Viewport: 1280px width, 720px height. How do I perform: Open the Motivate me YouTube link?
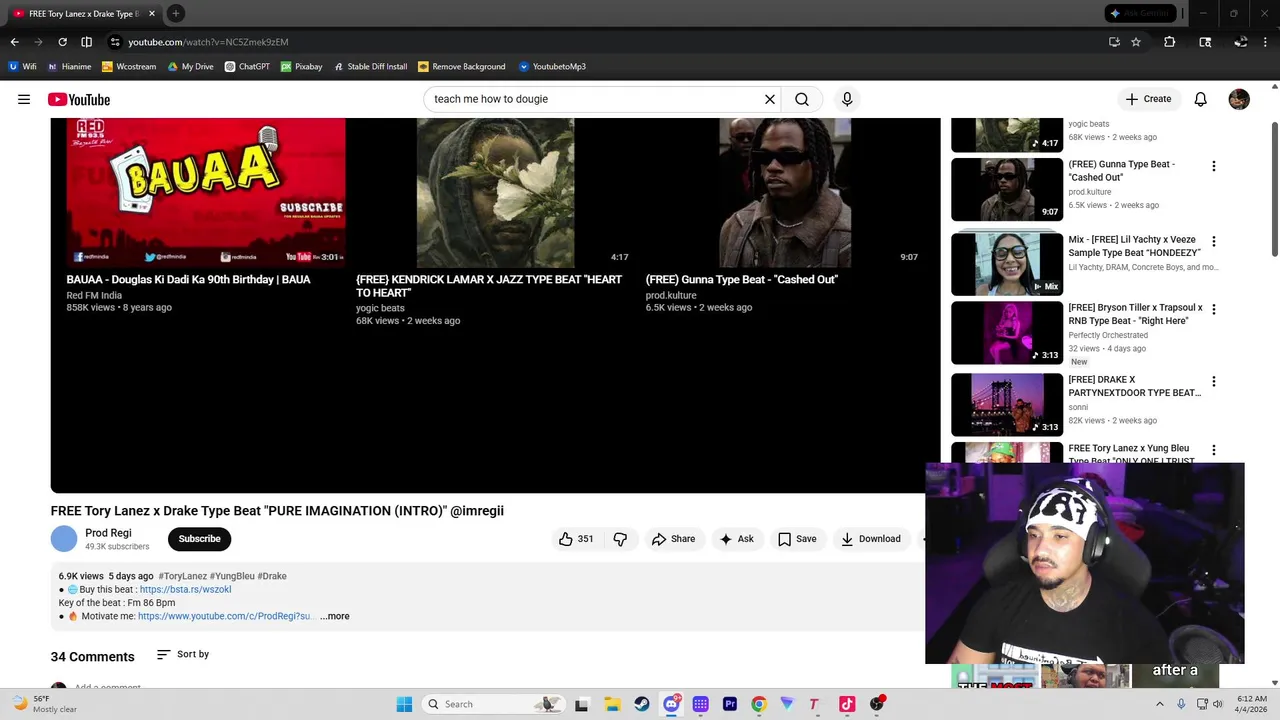(x=225, y=616)
